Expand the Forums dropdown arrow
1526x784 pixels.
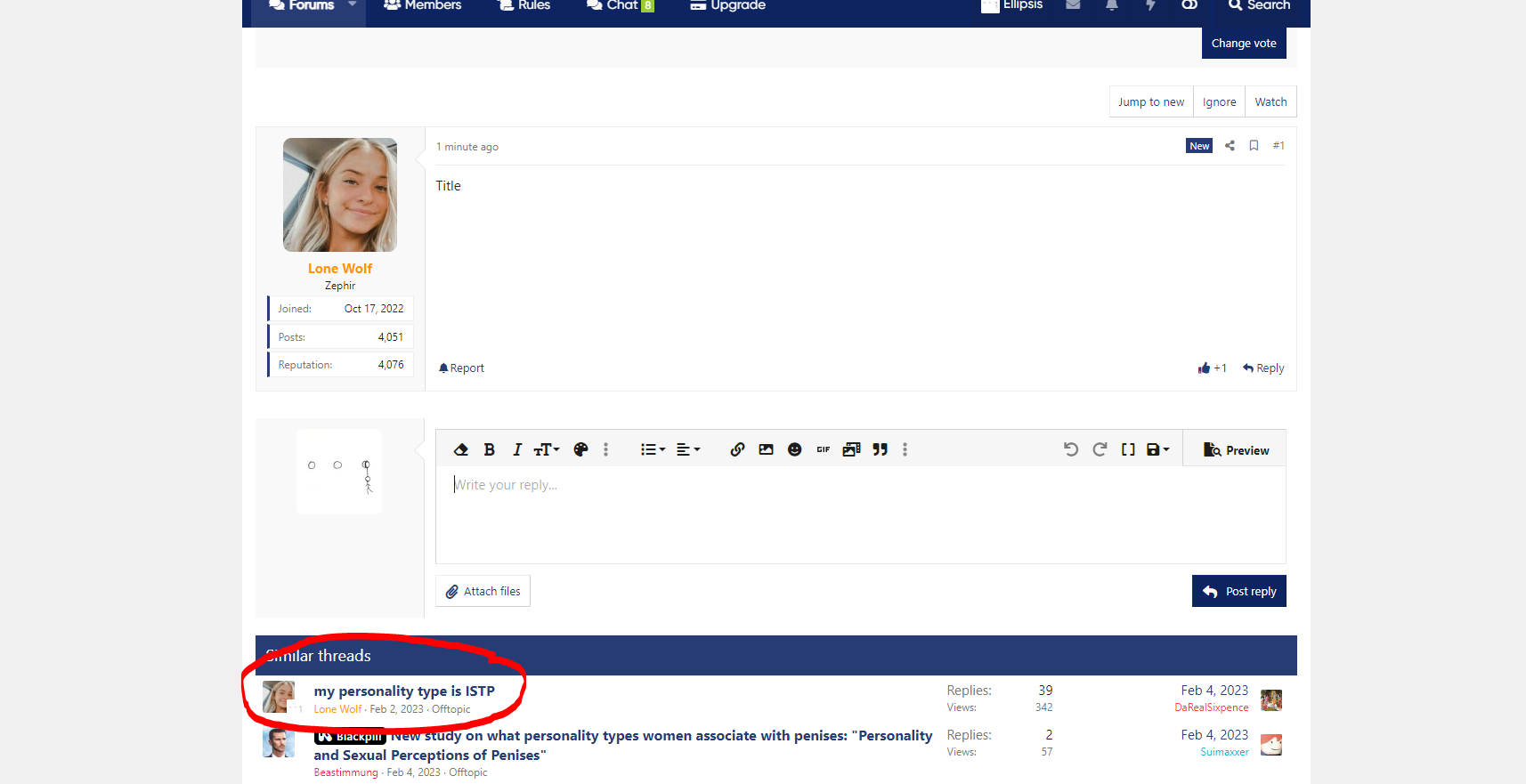pos(353,5)
